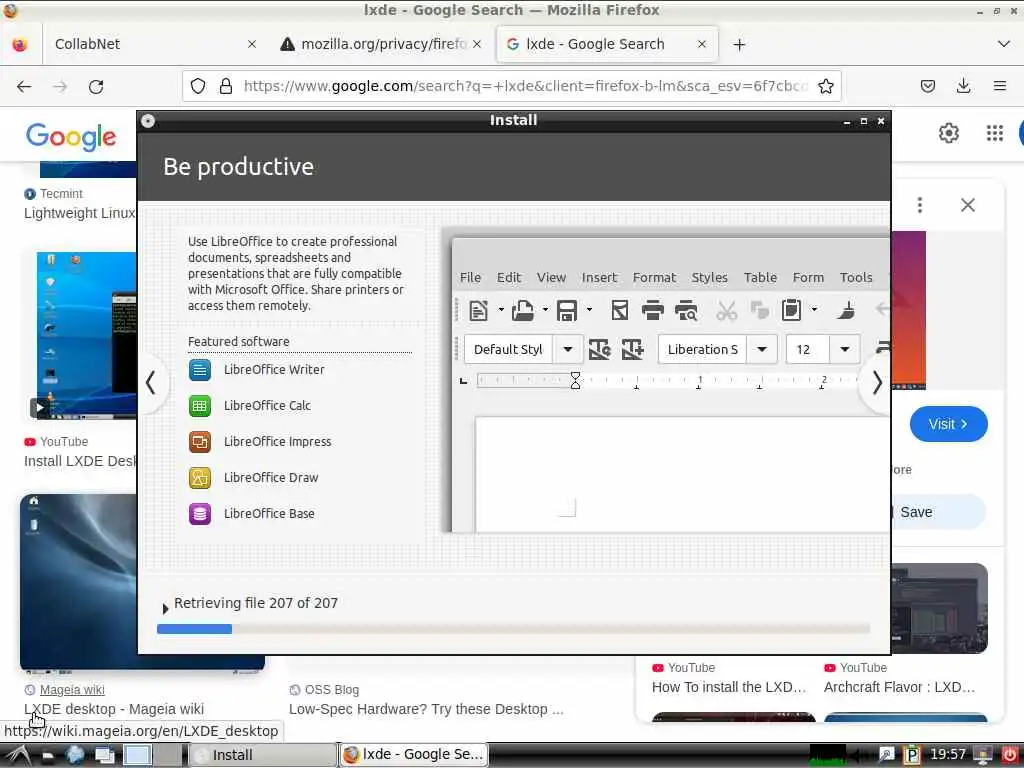Reload the page in Firefox
Viewport: 1024px width, 768px height.
click(96, 86)
